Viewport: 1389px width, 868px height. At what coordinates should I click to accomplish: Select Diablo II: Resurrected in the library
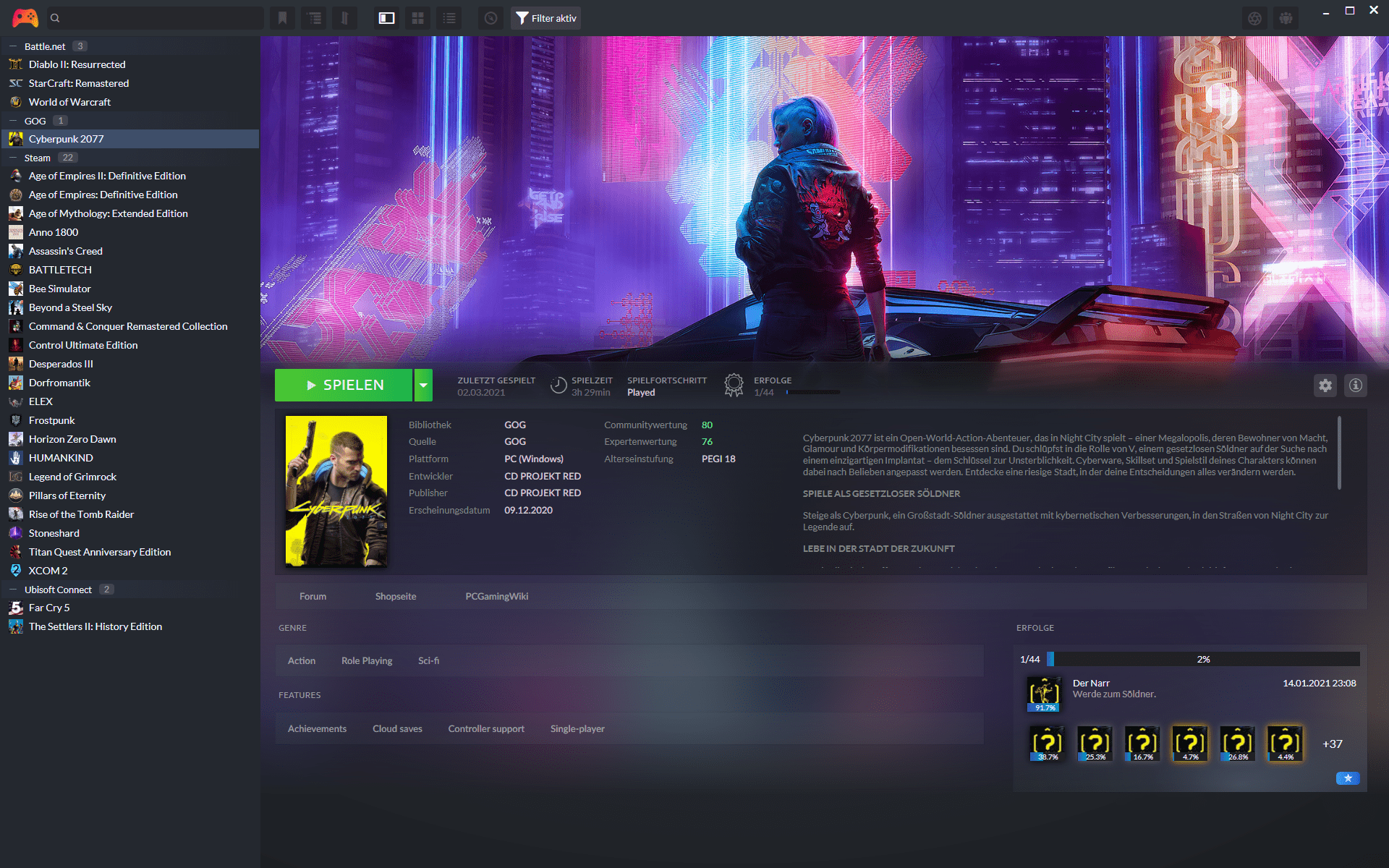click(130, 64)
